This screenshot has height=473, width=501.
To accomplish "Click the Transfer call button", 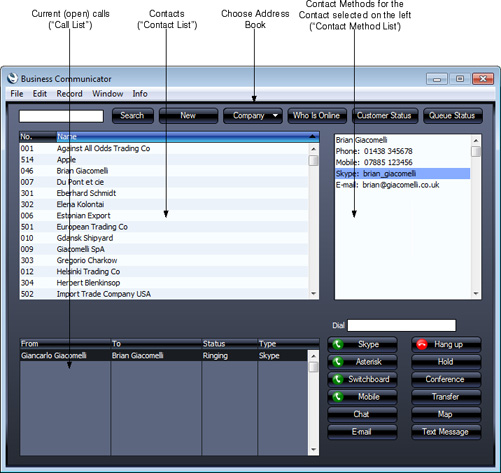I will coord(446,397).
